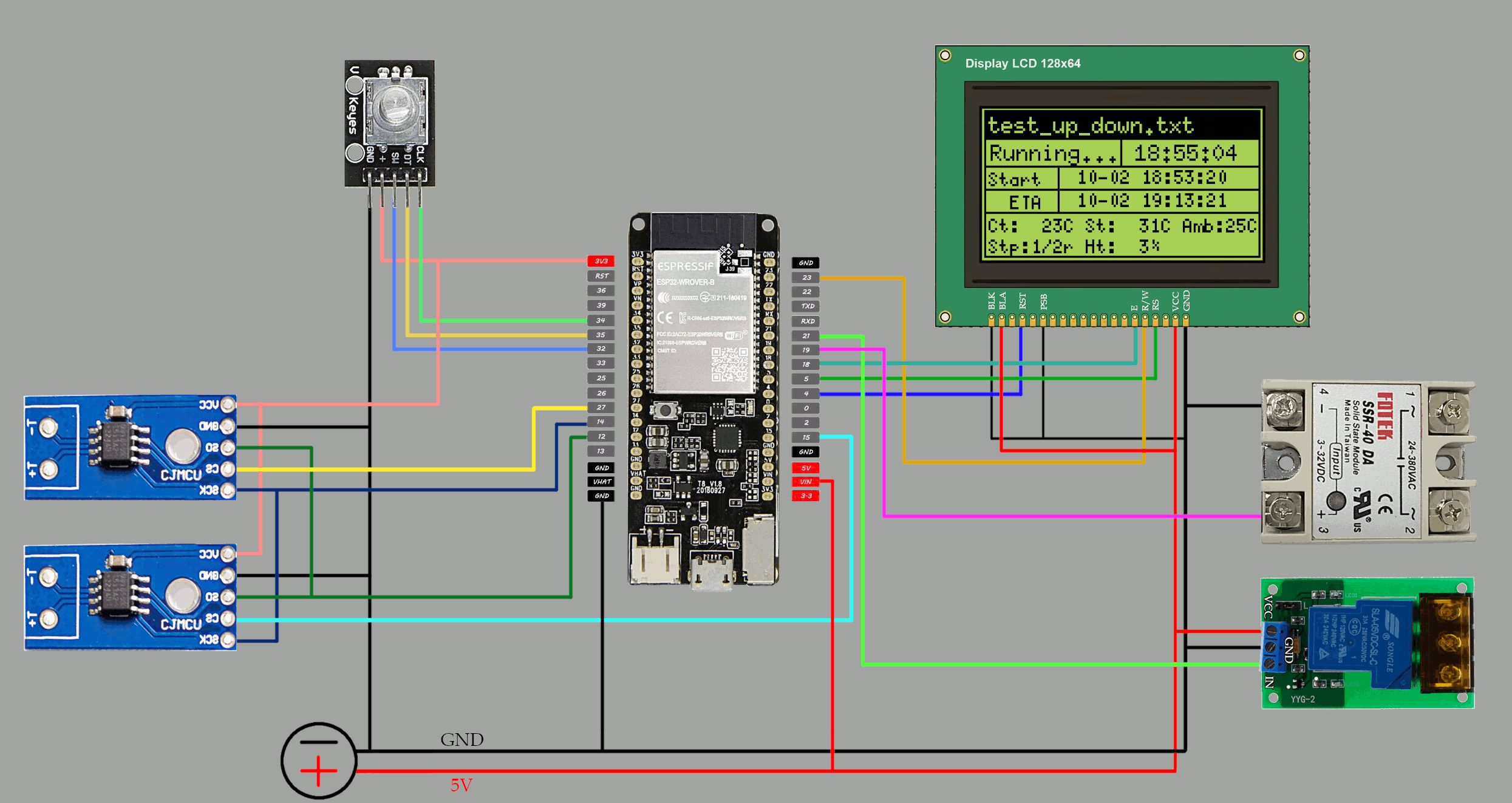The image size is (1512, 803).
Task: Click the pin '36' label
Action: coord(601,290)
